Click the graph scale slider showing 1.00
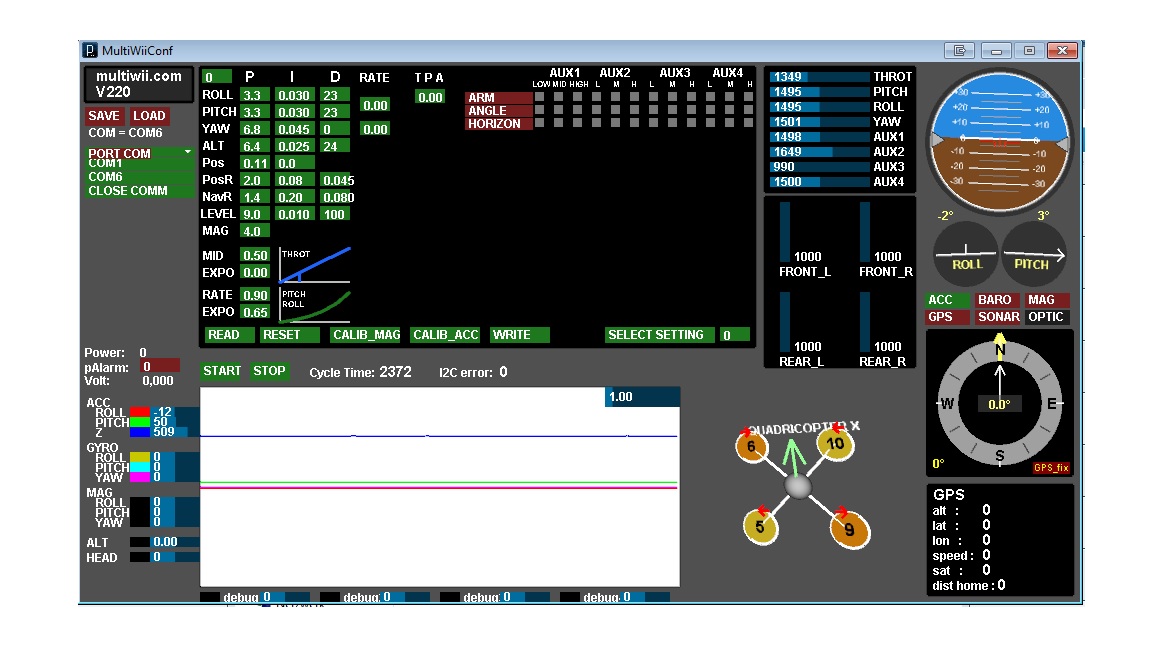1152x648 pixels. [x=642, y=397]
